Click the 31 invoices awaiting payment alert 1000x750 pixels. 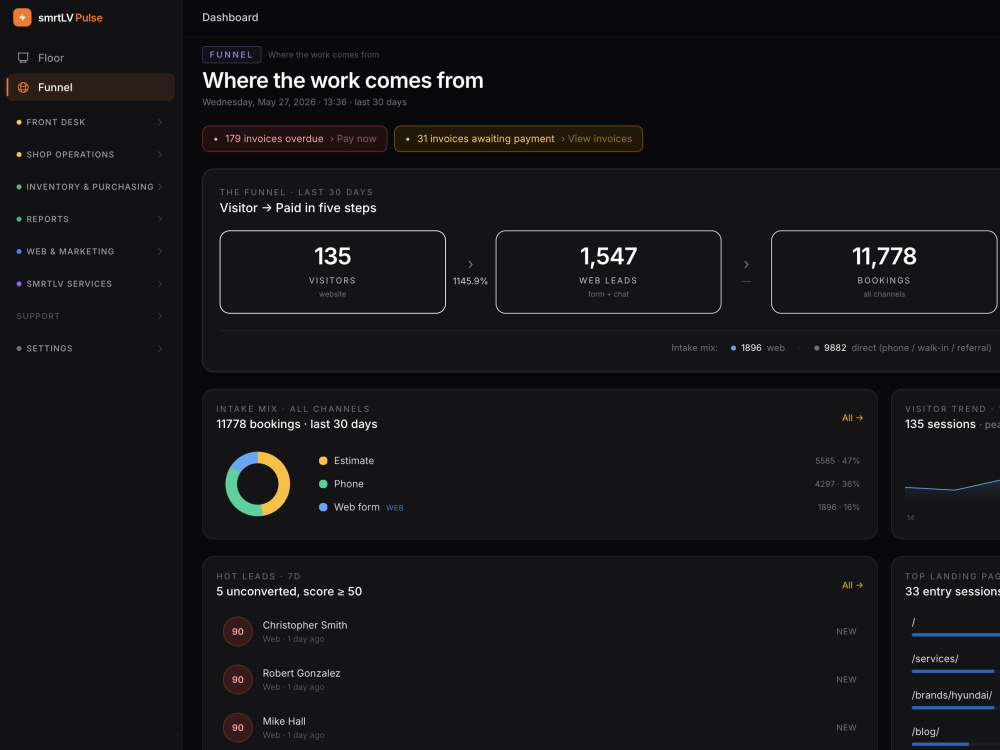click(518, 138)
